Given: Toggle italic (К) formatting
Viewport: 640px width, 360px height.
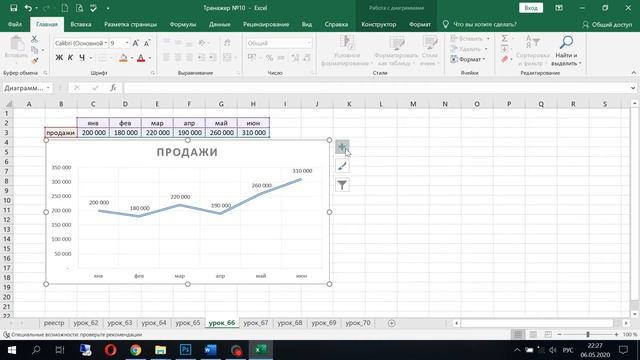Looking at the screenshot, I should point(70,58).
